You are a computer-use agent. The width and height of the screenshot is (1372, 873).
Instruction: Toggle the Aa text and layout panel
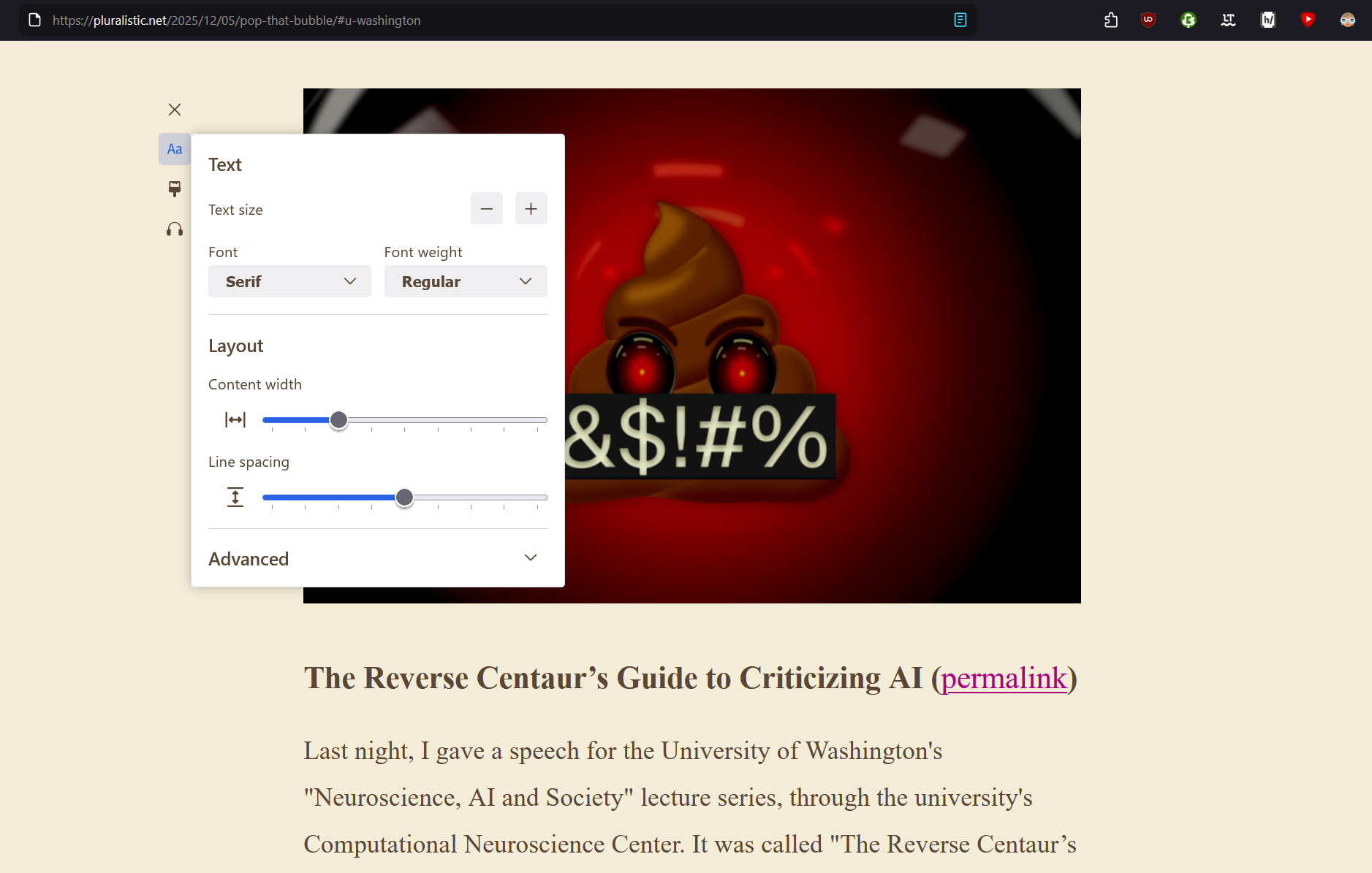175,149
